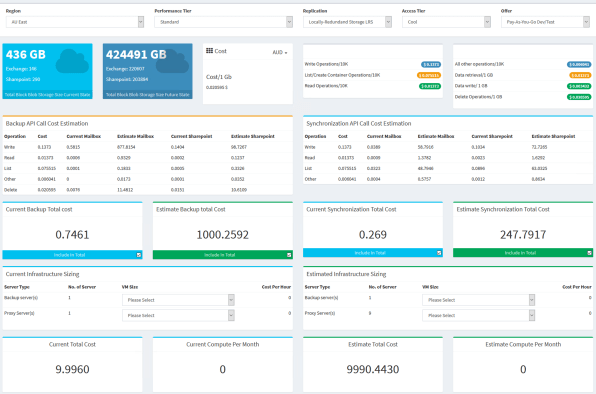Select VM Size for current Proxy Server
Image resolution: width=596 pixels, height=394 pixels.
click(x=178, y=315)
